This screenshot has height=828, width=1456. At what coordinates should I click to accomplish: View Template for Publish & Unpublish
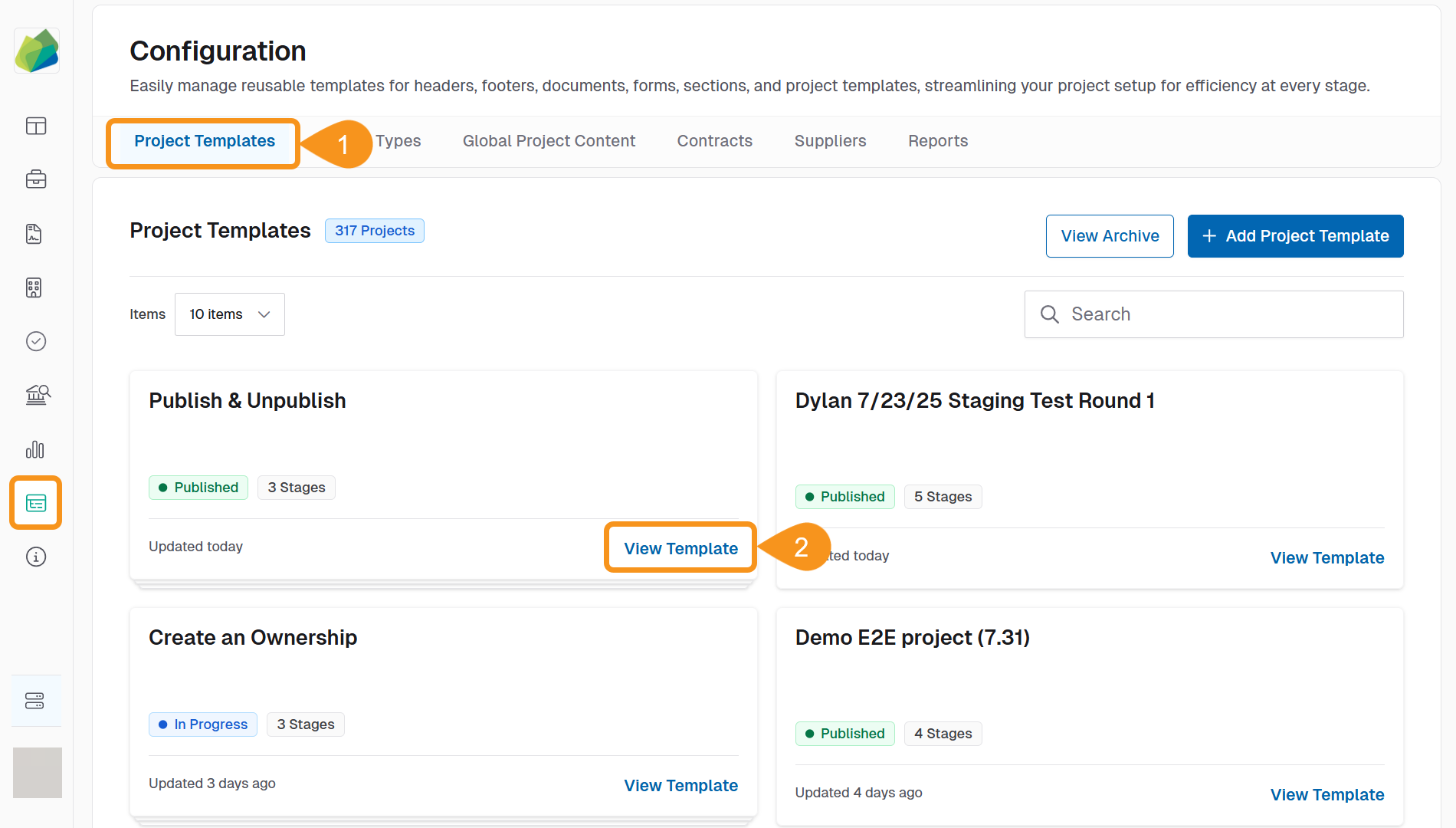[680, 549]
